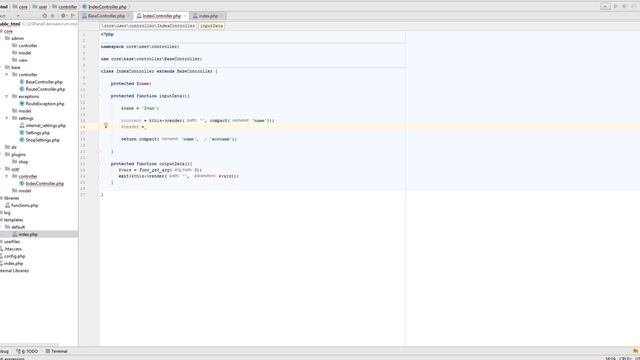Select the userfiles folder in tree
This screenshot has height=360, width=640.
pyautogui.click(x=12, y=242)
